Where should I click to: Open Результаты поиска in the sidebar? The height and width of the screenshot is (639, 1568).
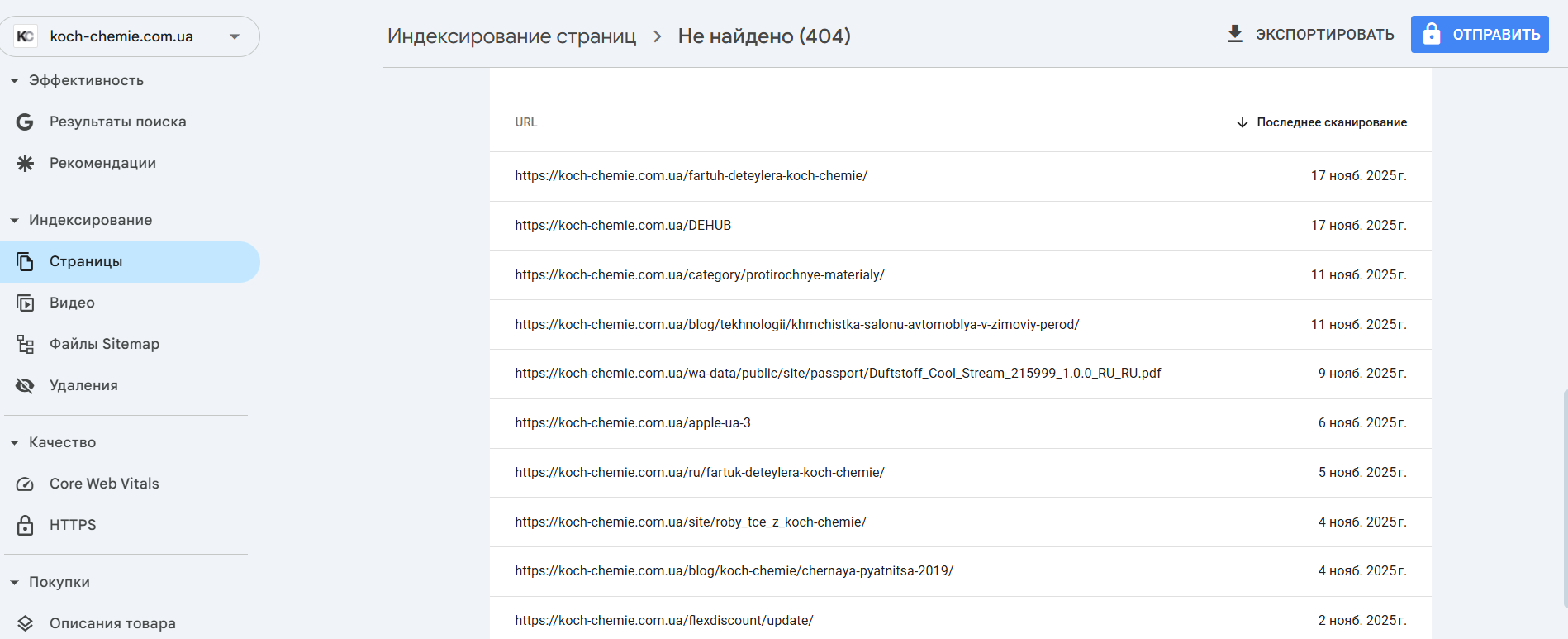(130, 122)
